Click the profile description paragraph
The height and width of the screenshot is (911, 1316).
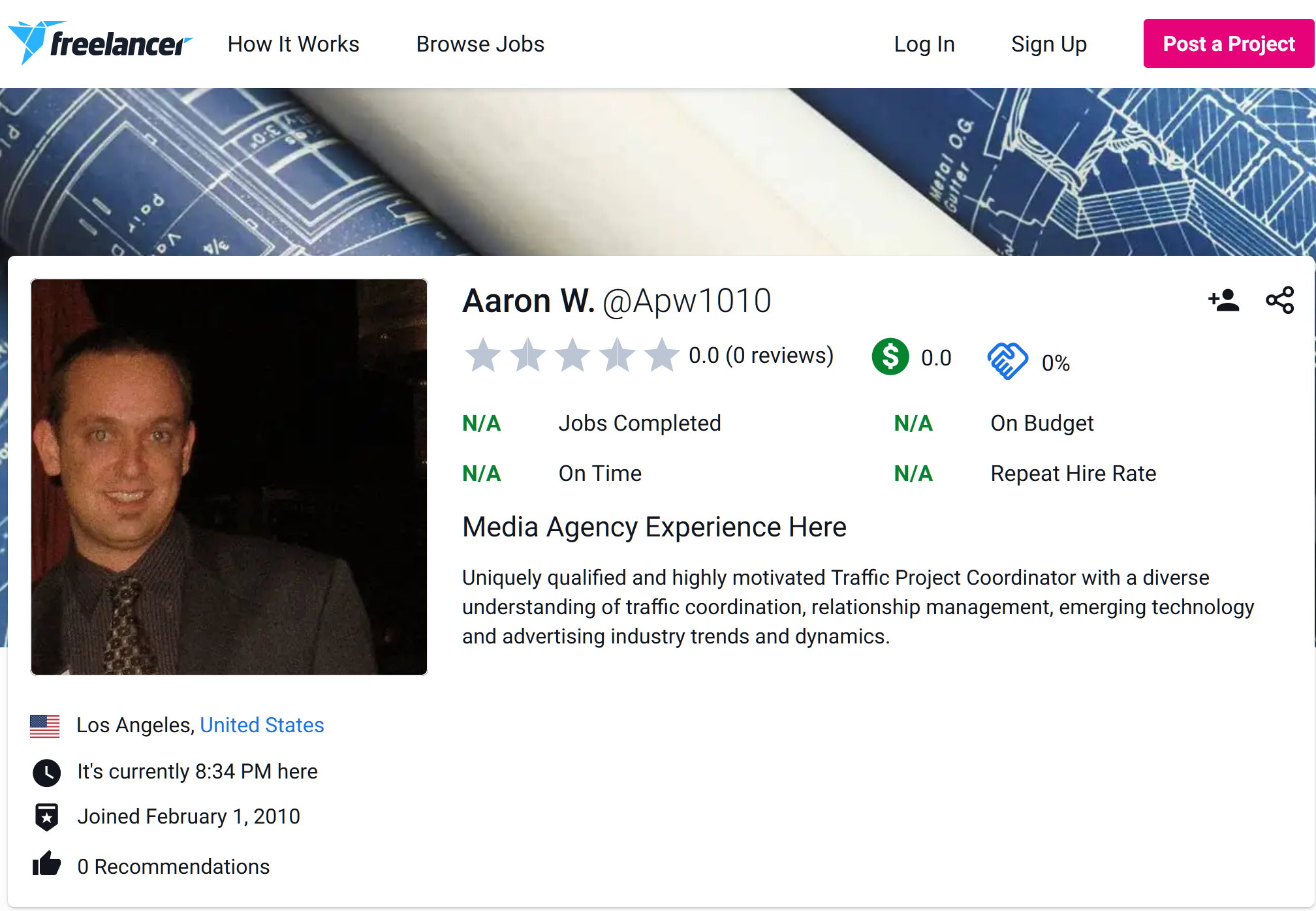[858, 607]
